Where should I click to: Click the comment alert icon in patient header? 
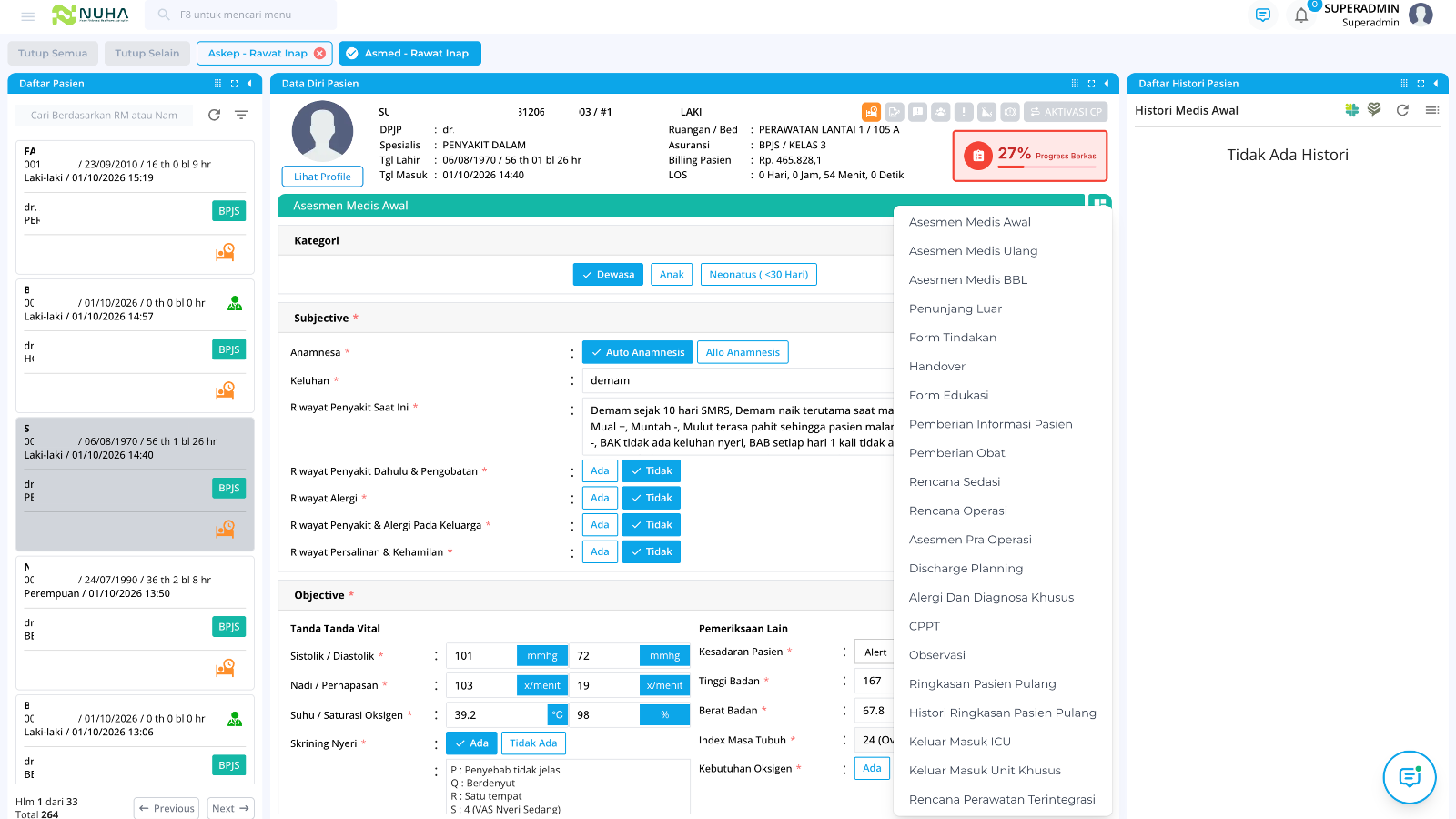(x=918, y=112)
